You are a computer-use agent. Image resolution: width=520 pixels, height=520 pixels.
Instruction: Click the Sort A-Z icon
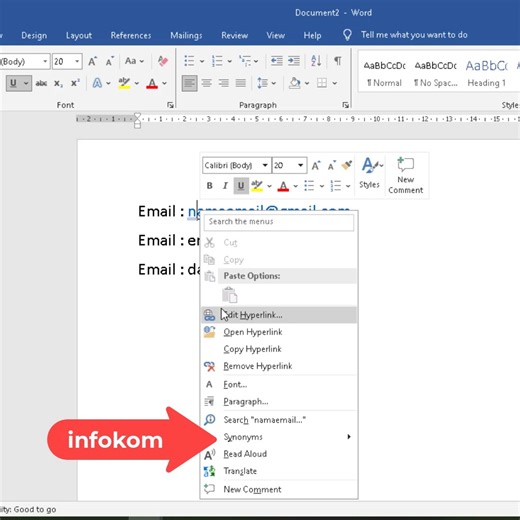click(316, 61)
